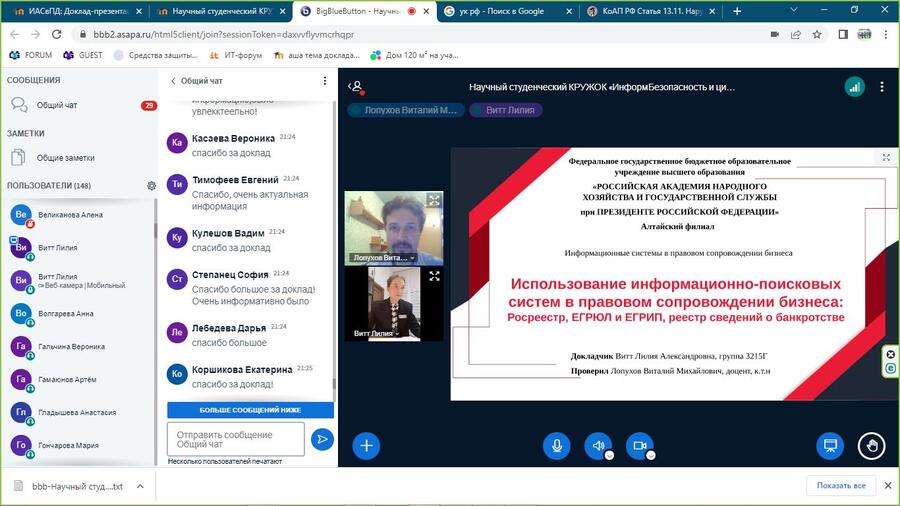Open connection status signal icon
The height and width of the screenshot is (506, 900).
pyautogui.click(x=855, y=87)
